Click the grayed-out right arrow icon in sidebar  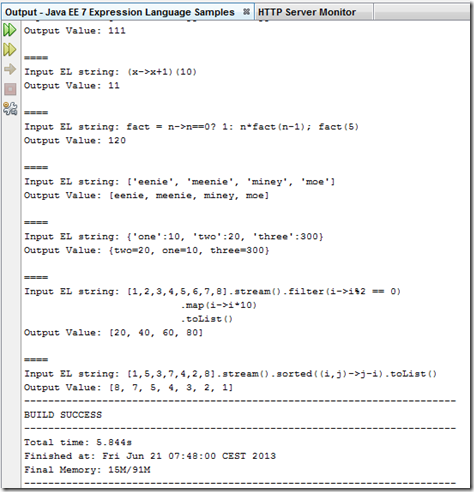pyautogui.click(x=10, y=69)
